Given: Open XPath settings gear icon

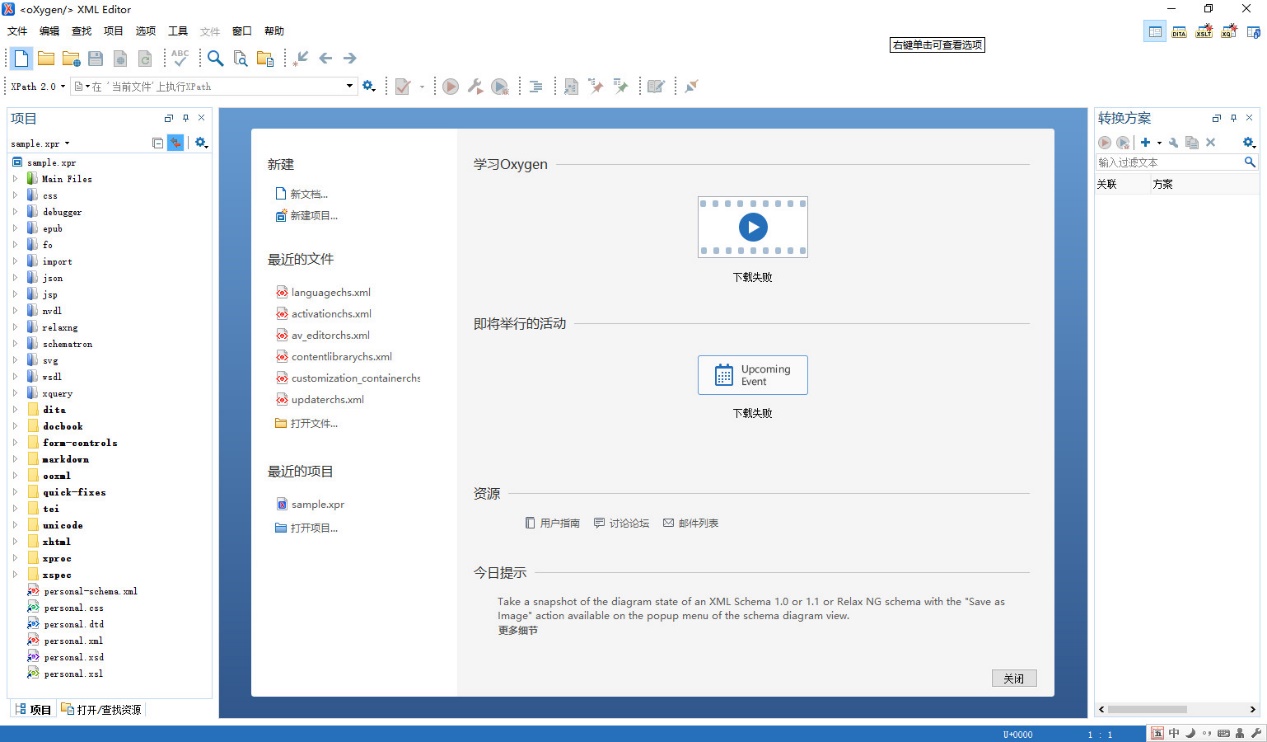Looking at the screenshot, I should [x=369, y=86].
